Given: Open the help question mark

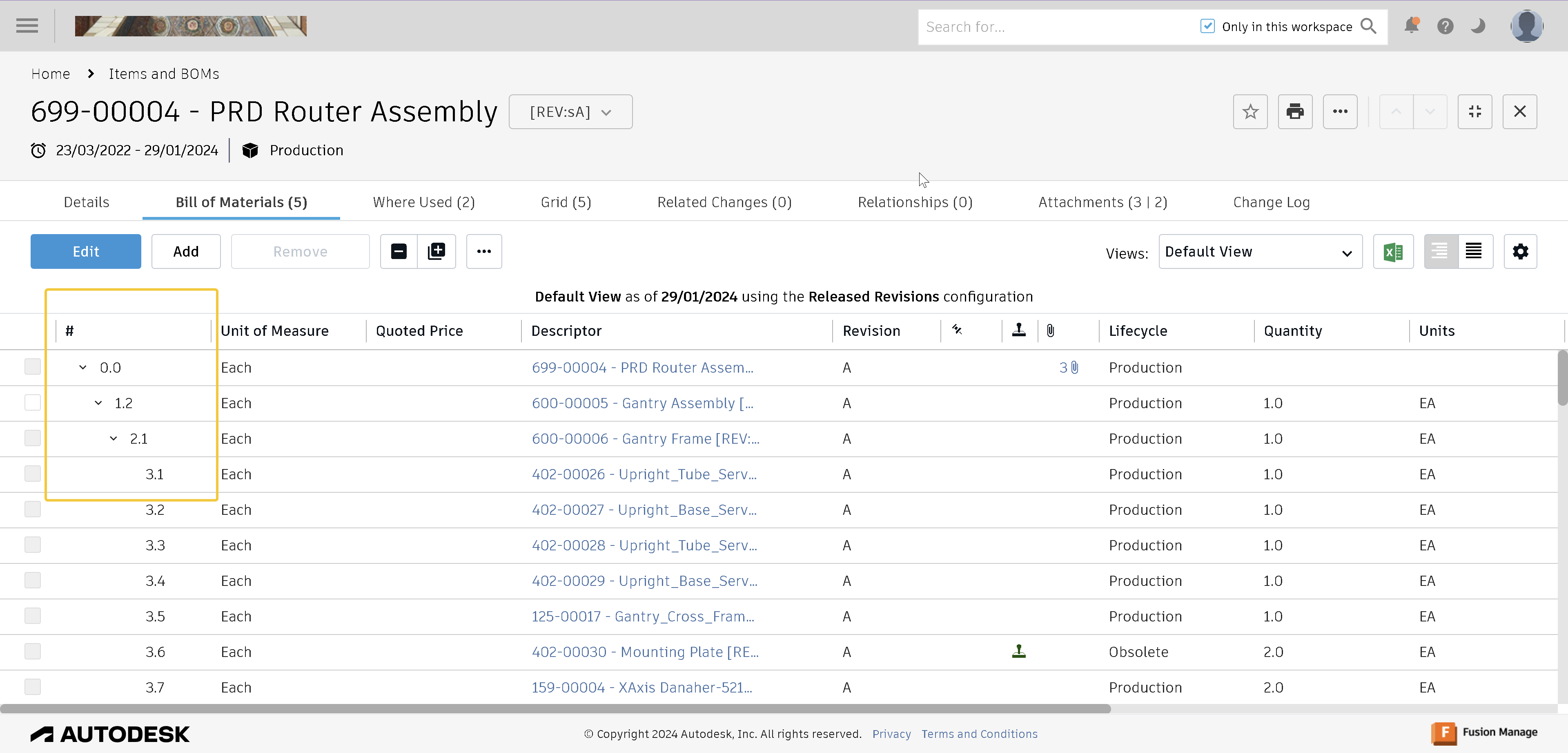Looking at the screenshot, I should 1445,26.
